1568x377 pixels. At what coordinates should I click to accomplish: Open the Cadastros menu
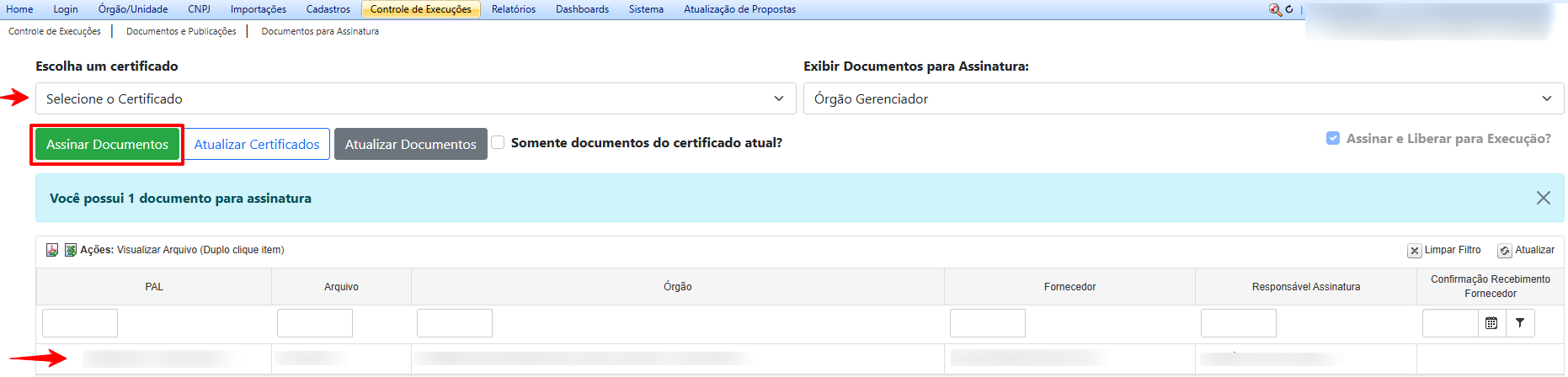coord(328,9)
